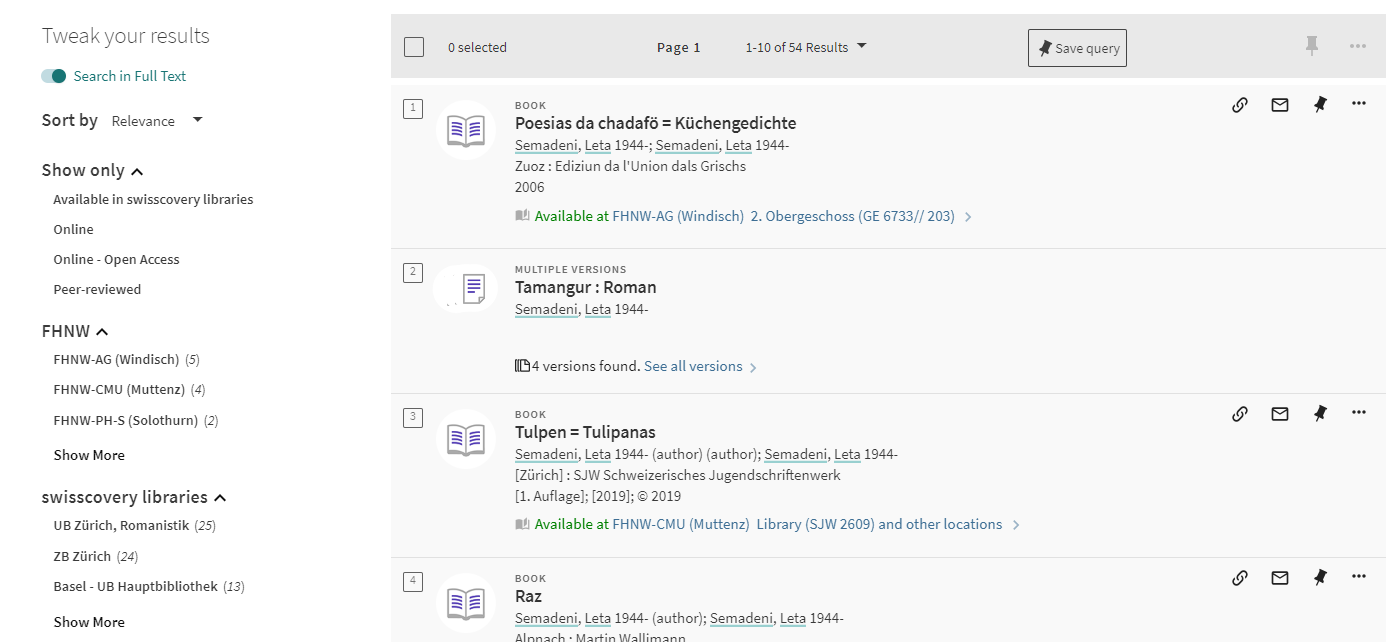Copy permalink for the Raz book
The width and height of the screenshot is (1391, 642).
1240,577
